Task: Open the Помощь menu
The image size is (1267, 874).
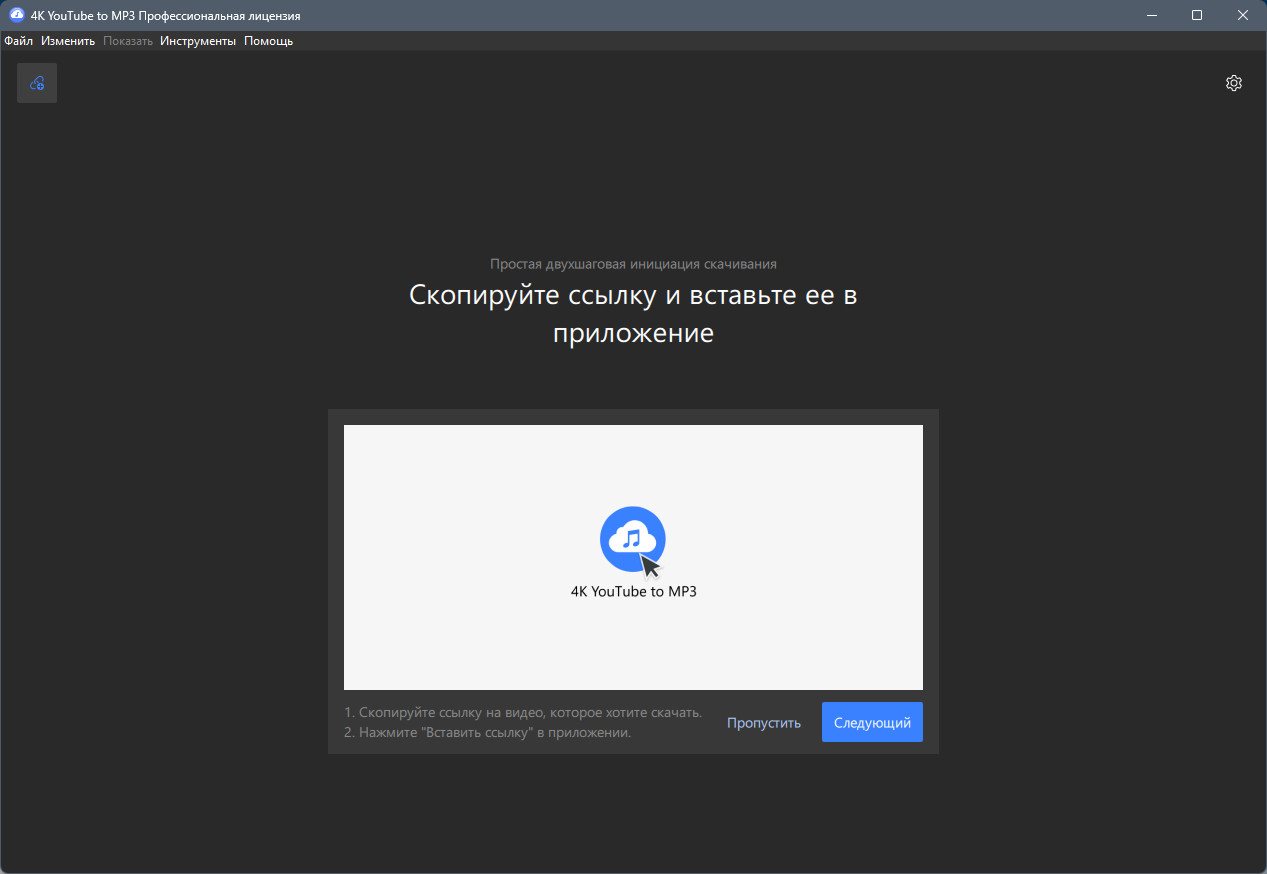Action: (268, 41)
